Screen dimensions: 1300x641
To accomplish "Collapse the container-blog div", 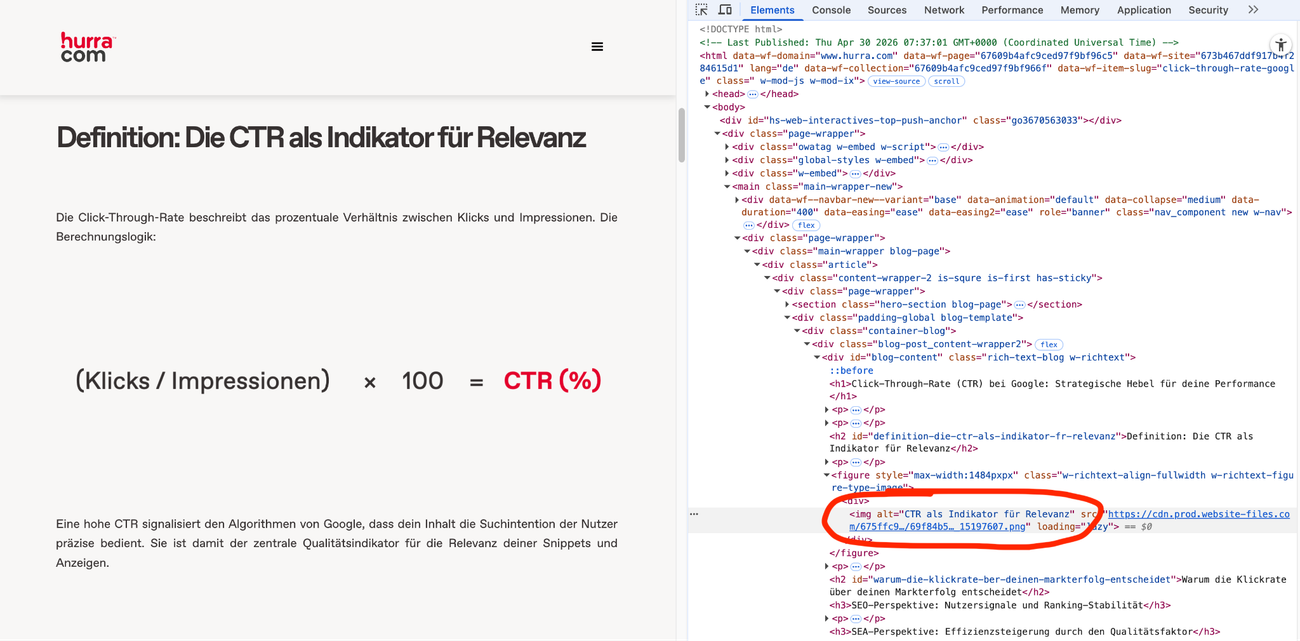I will pyautogui.click(x=797, y=331).
